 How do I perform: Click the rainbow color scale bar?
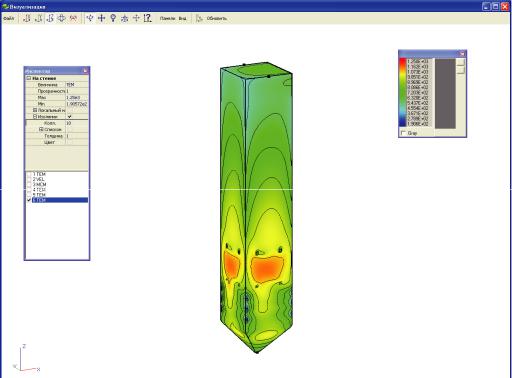[403, 92]
